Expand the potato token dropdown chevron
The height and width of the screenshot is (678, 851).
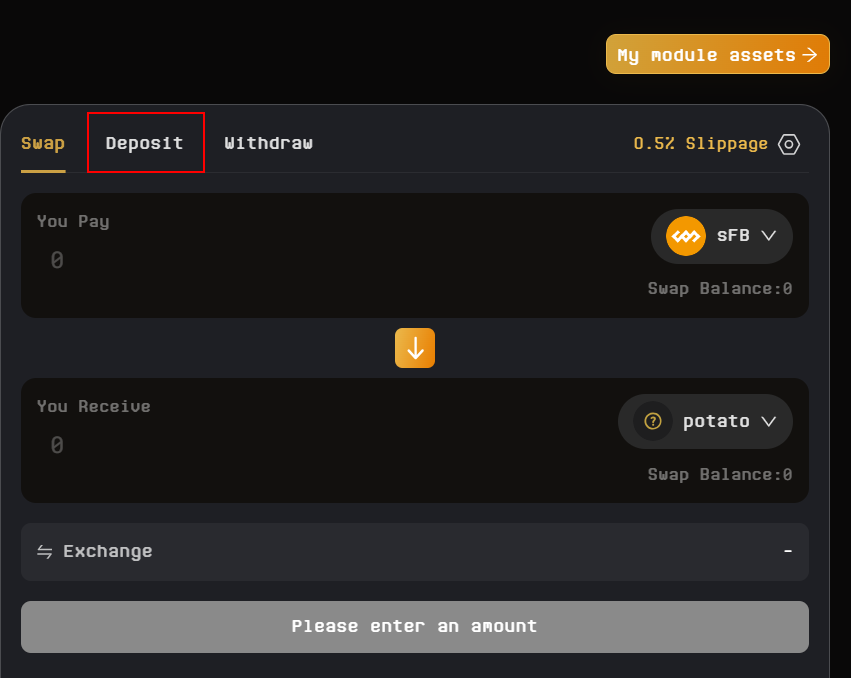click(769, 422)
